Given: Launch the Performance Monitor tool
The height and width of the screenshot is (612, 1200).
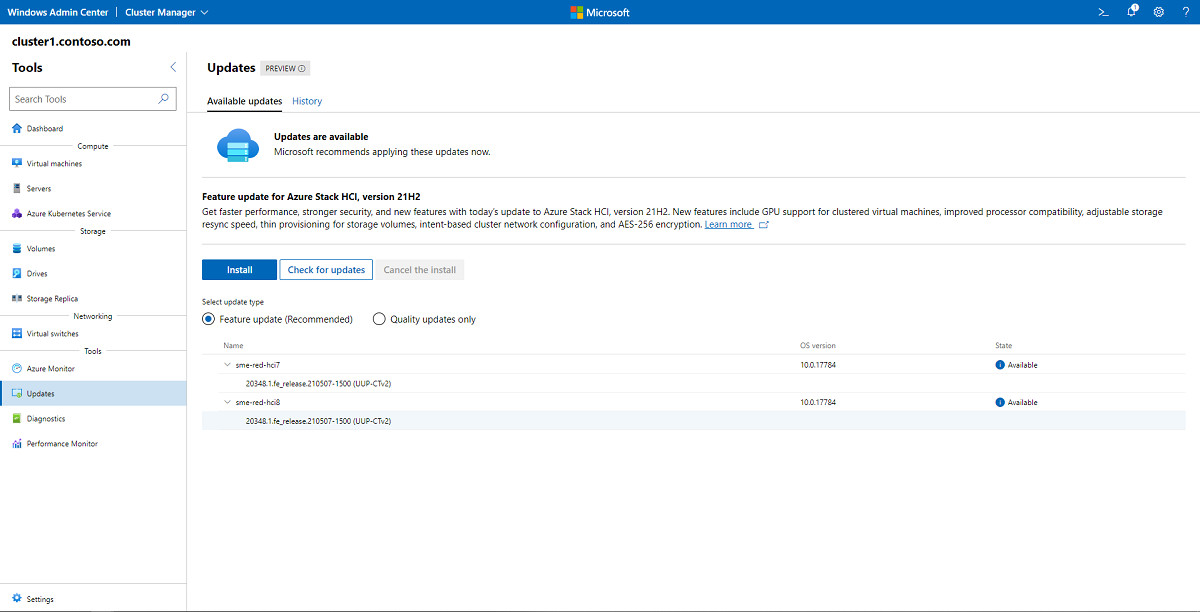Looking at the screenshot, I should [x=62, y=443].
